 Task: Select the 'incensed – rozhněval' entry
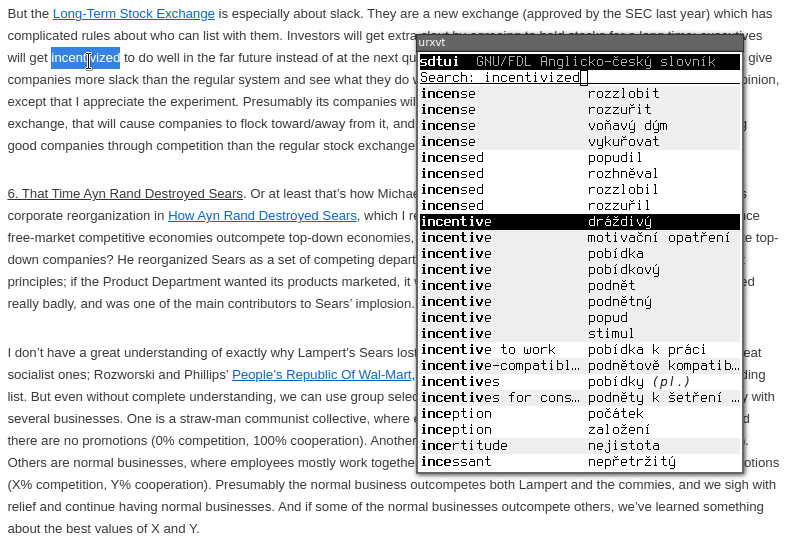579,174
